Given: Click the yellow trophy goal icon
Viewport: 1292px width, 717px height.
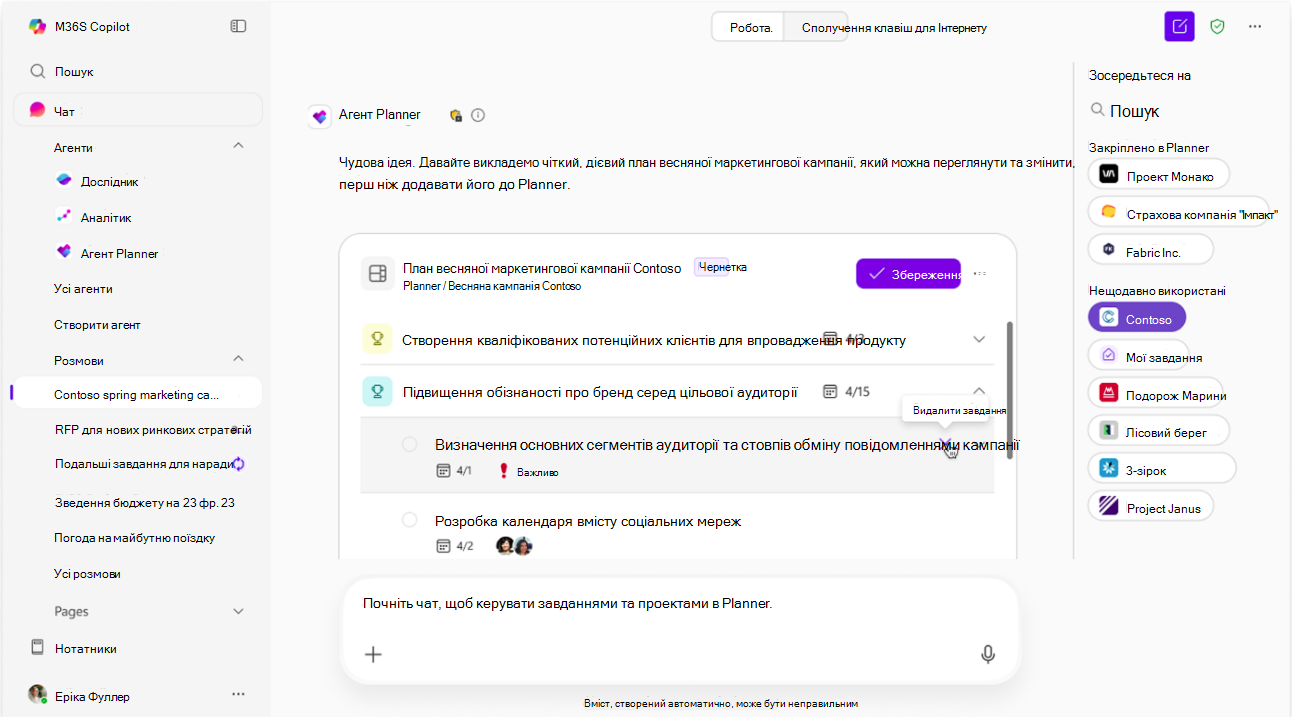Looking at the screenshot, I should pyautogui.click(x=378, y=339).
